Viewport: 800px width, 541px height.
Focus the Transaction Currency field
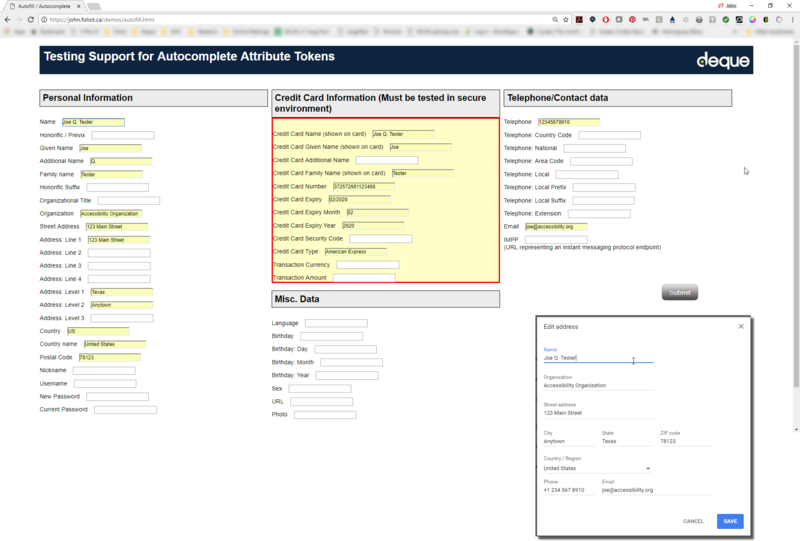367,264
